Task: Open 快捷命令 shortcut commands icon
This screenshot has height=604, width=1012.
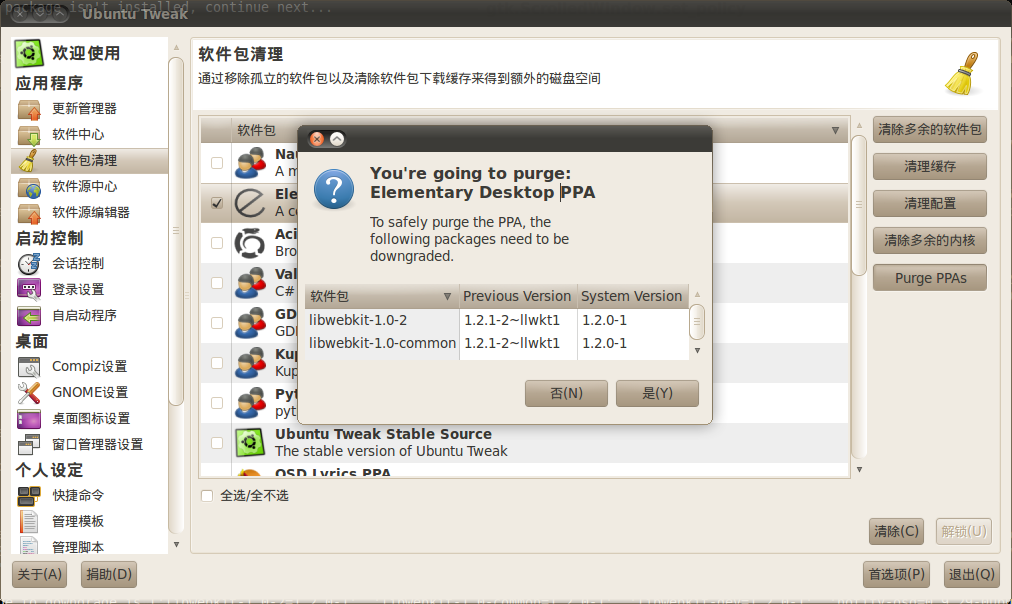Action: pos(29,496)
